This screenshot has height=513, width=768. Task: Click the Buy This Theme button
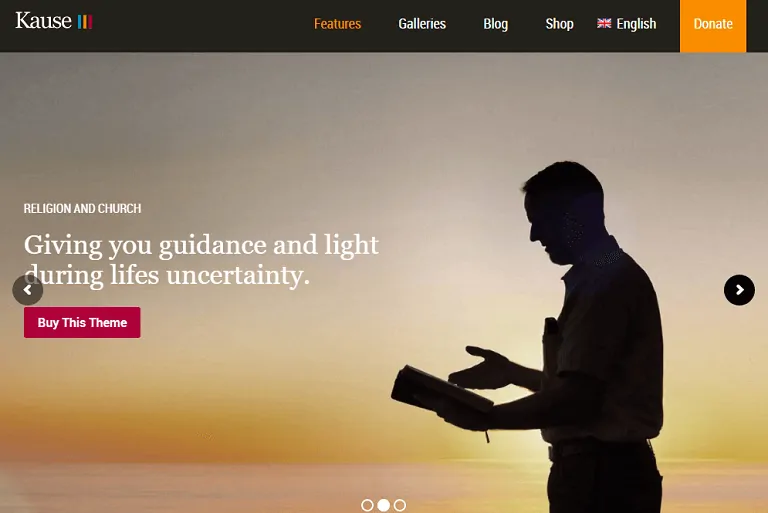pos(82,322)
